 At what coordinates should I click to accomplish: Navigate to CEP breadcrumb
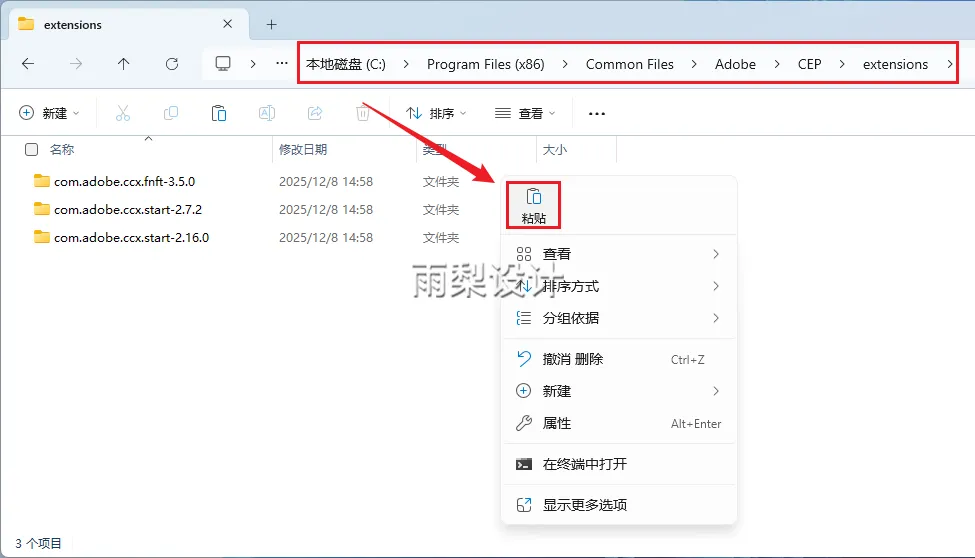point(810,64)
